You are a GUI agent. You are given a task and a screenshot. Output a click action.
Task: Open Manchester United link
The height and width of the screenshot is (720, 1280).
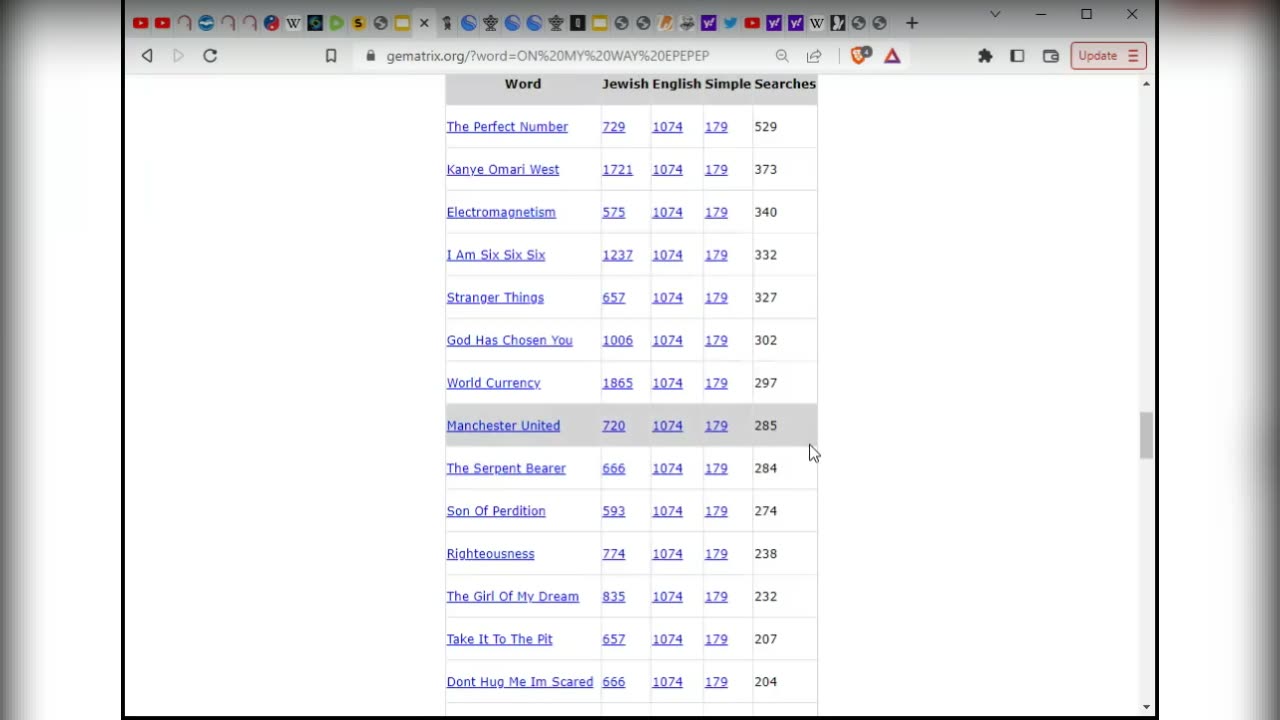(503, 426)
